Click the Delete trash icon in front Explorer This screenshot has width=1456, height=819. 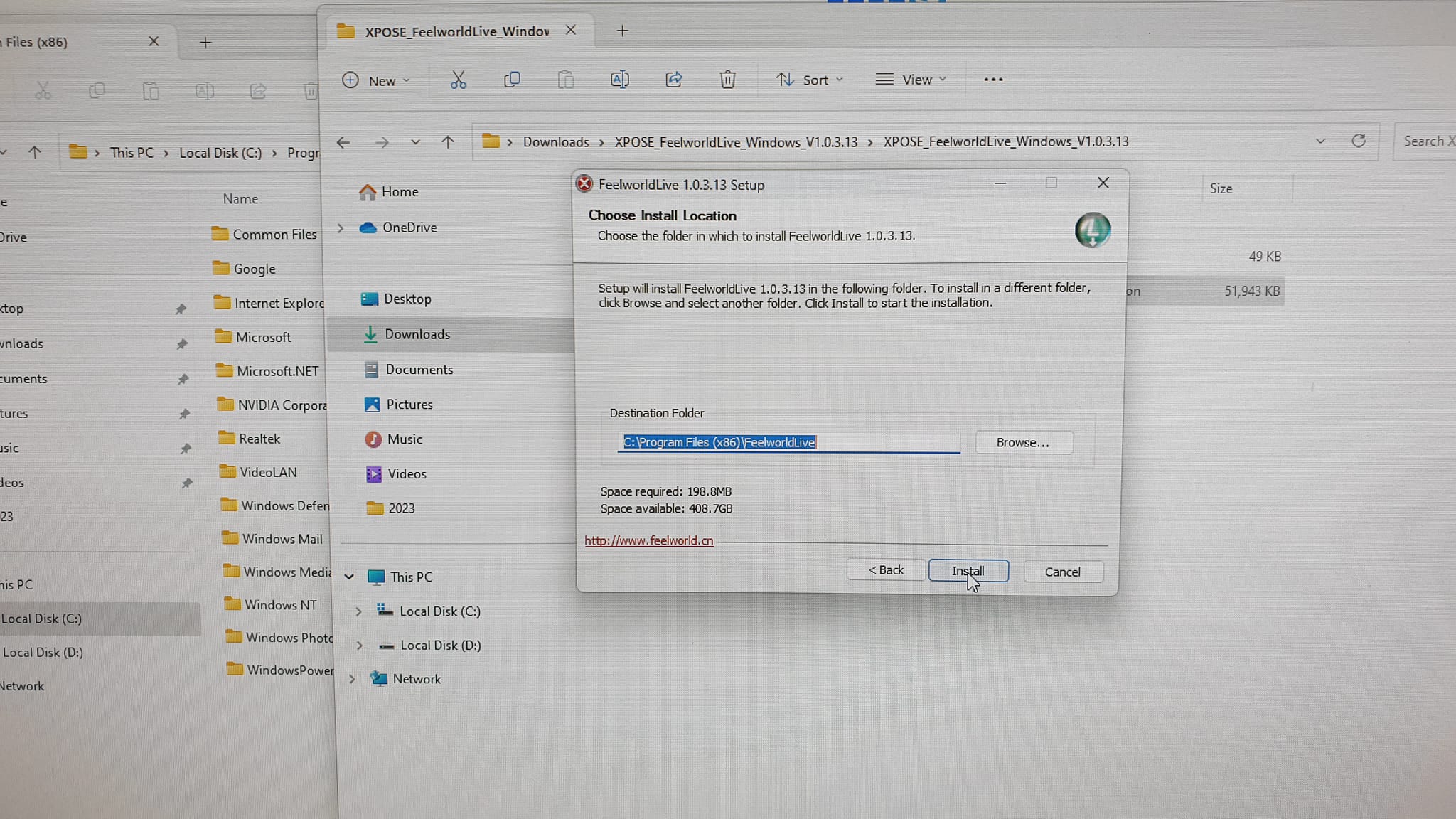tap(727, 80)
